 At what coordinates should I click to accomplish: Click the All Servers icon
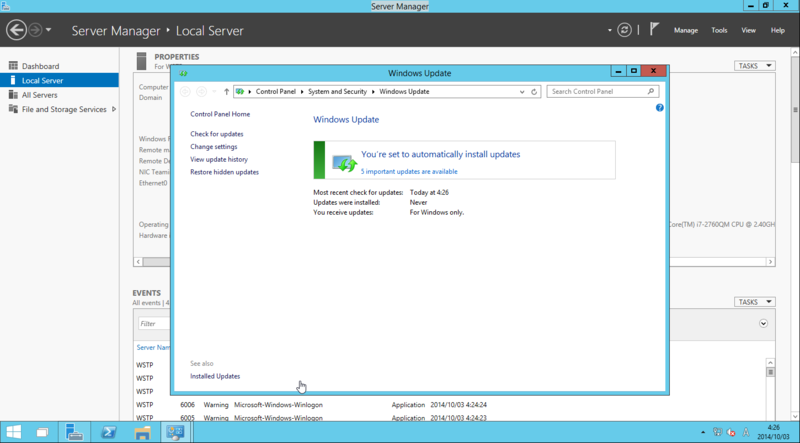click(x=13, y=94)
